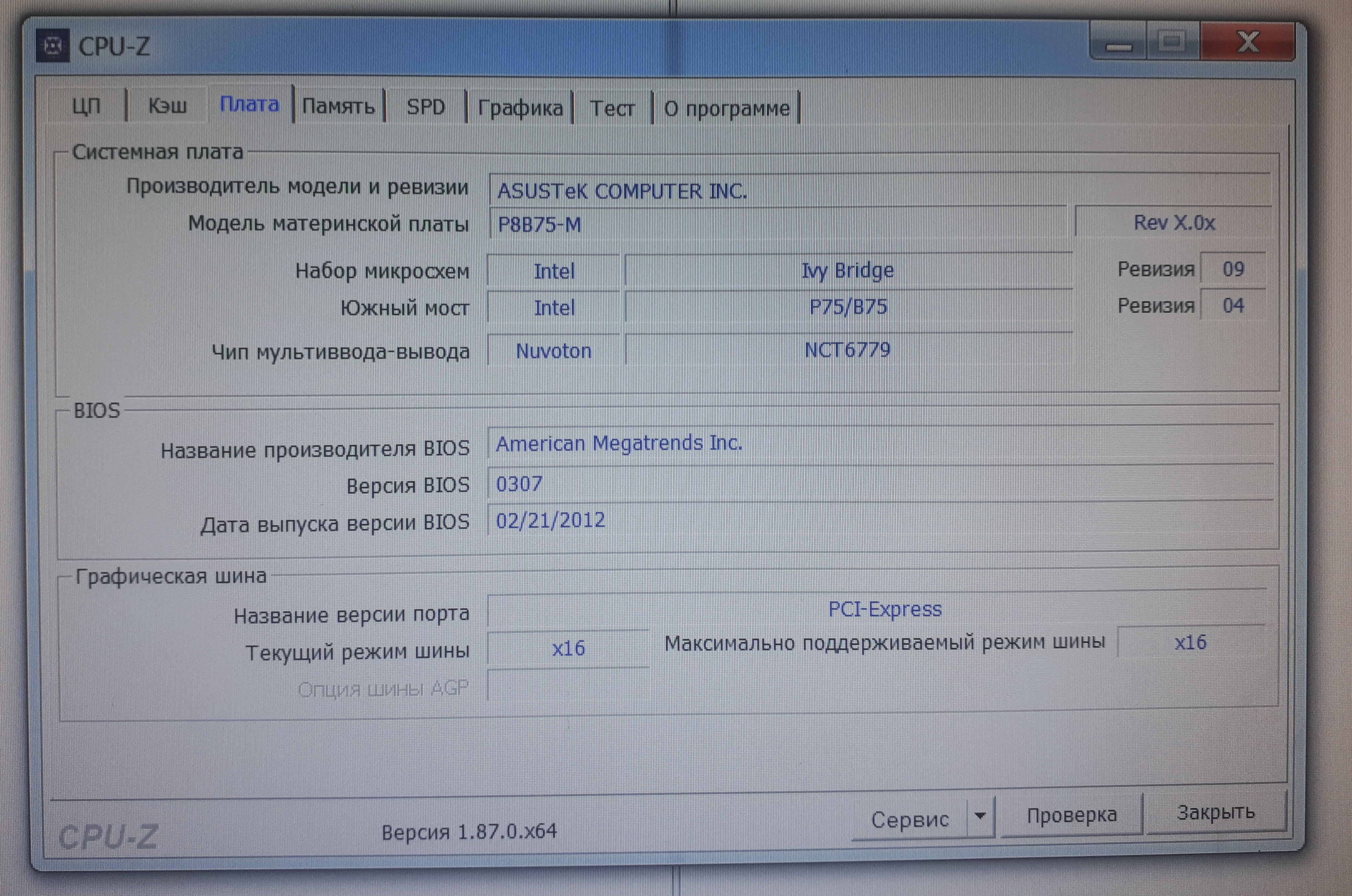Click the P8B75-M motherboard model field
1352x896 pixels.
click(x=777, y=225)
